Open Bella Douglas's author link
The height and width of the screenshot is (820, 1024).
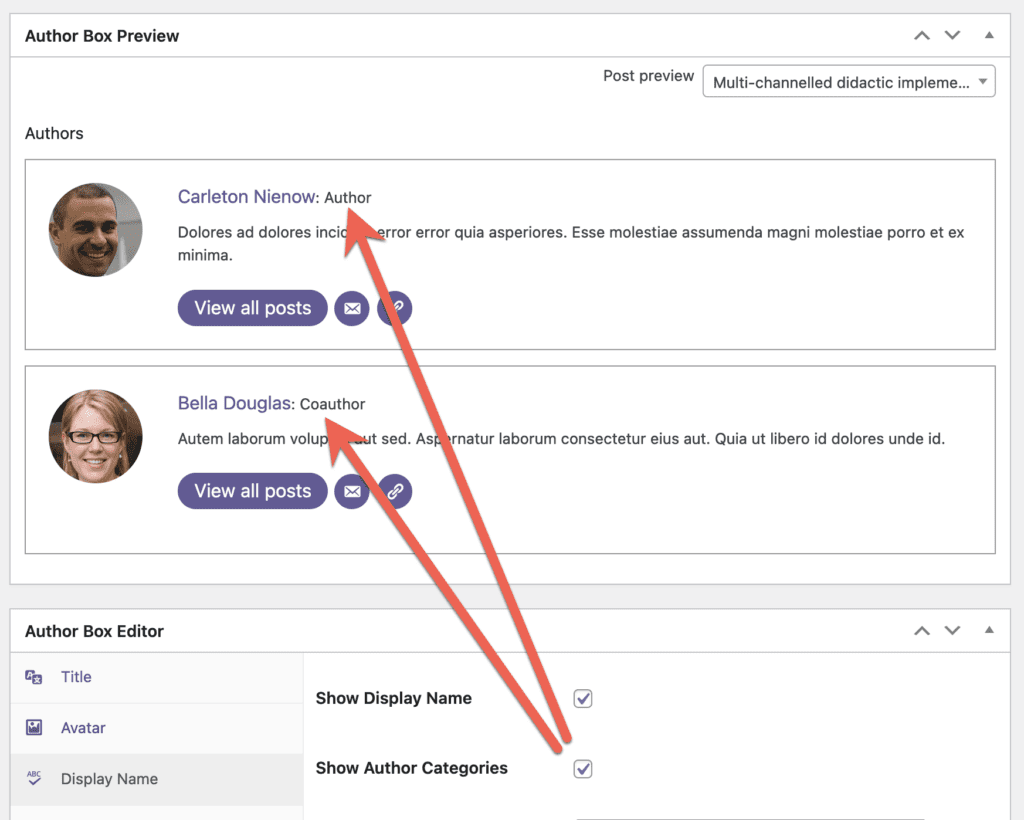pyautogui.click(x=234, y=403)
